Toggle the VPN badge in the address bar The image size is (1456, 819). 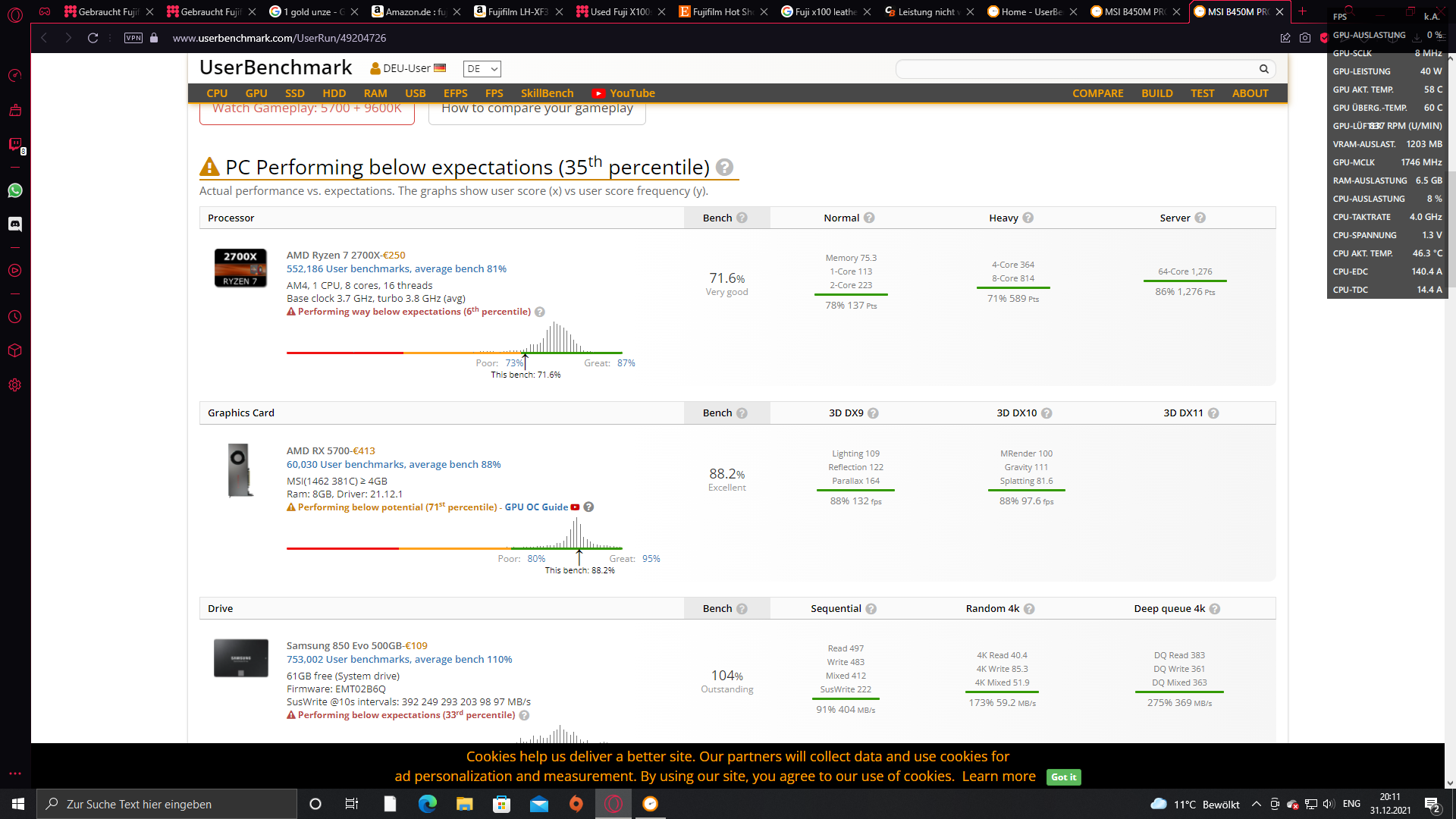point(133,38)
